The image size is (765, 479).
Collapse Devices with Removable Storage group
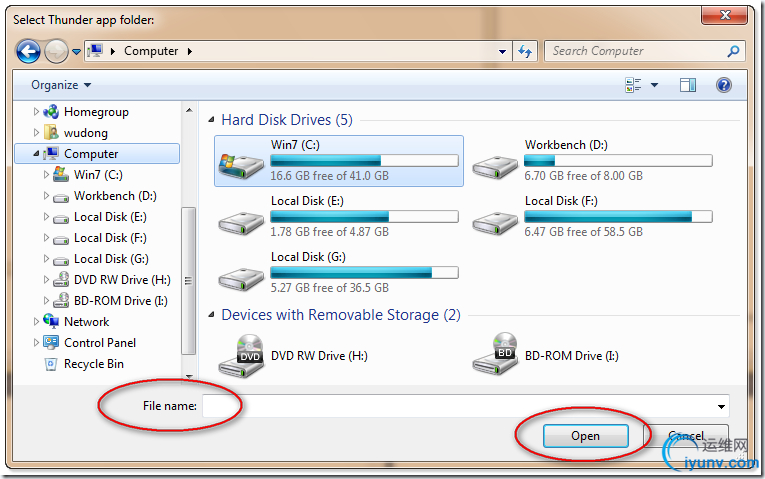coord(211,315)
